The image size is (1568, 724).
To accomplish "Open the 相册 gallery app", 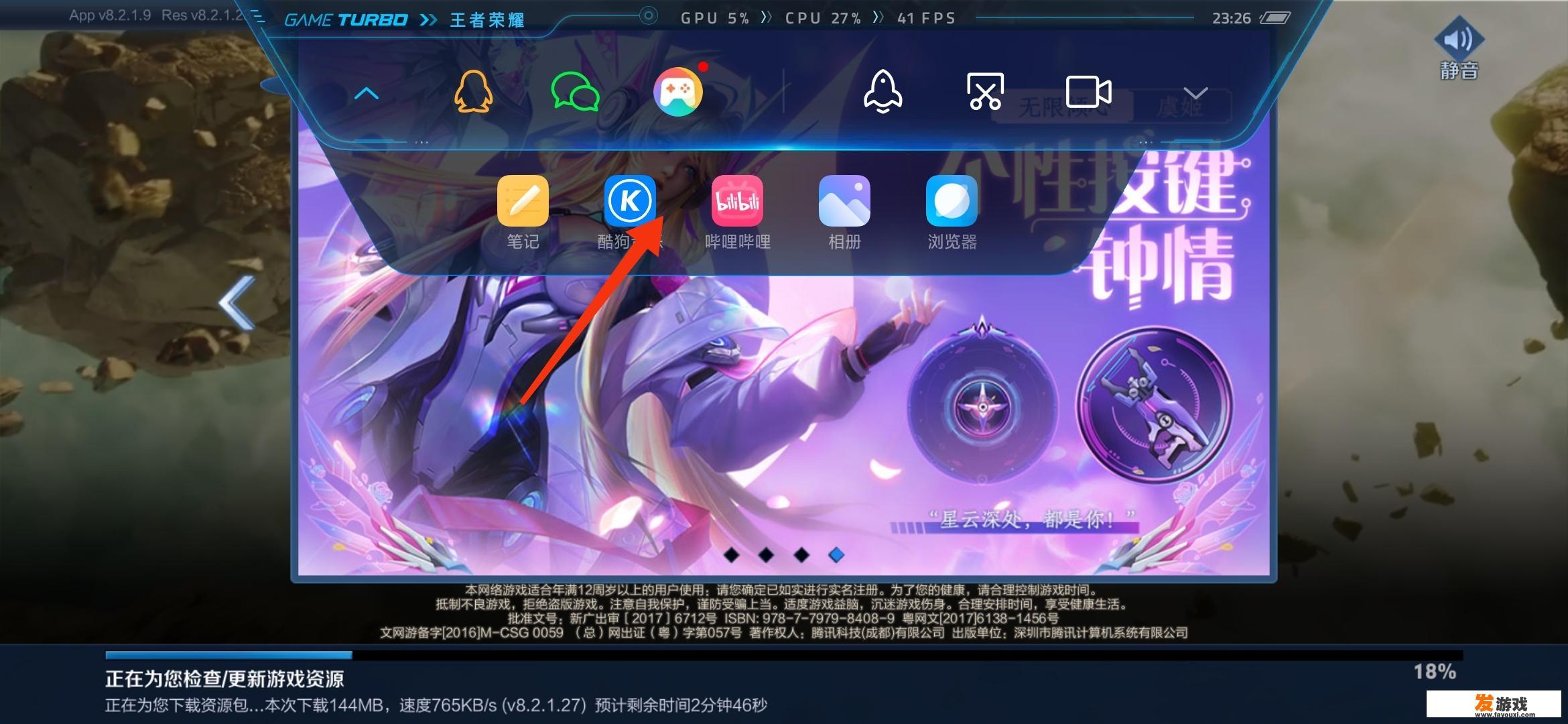I will pyautogui.click(x=844, y=201).
